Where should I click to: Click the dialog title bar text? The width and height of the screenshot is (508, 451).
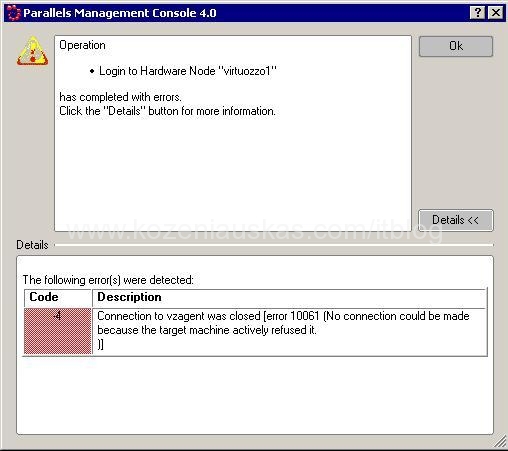(120, 13)
